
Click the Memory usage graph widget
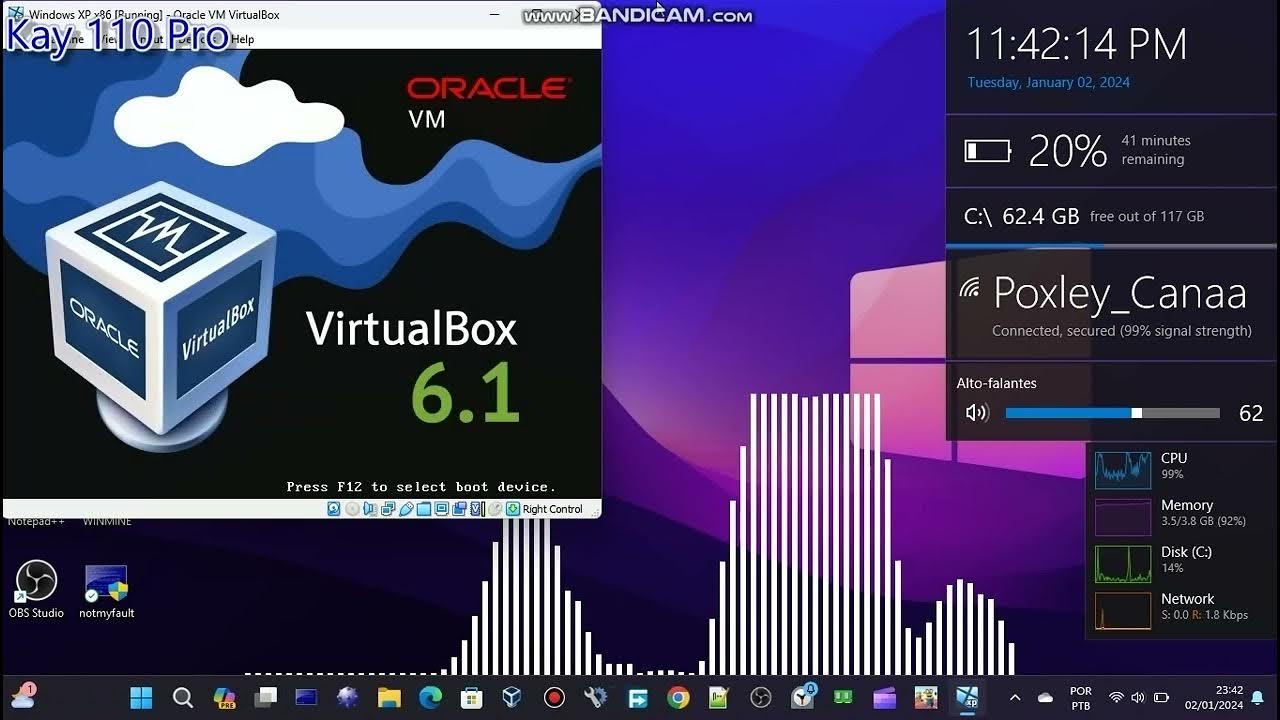1123,517
